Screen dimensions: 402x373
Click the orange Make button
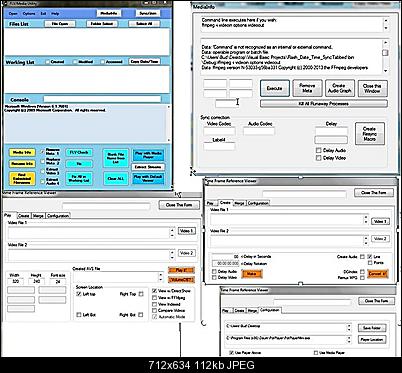click(x=252, y=274)
